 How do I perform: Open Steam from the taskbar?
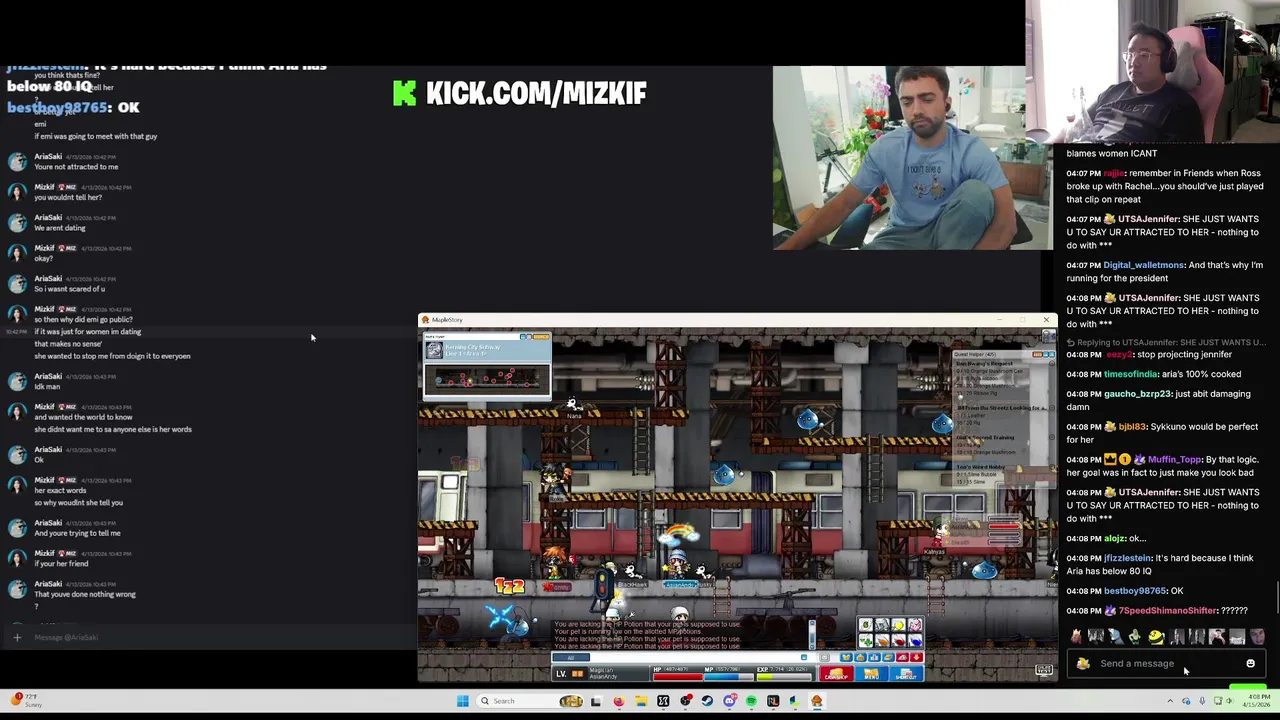707,701
